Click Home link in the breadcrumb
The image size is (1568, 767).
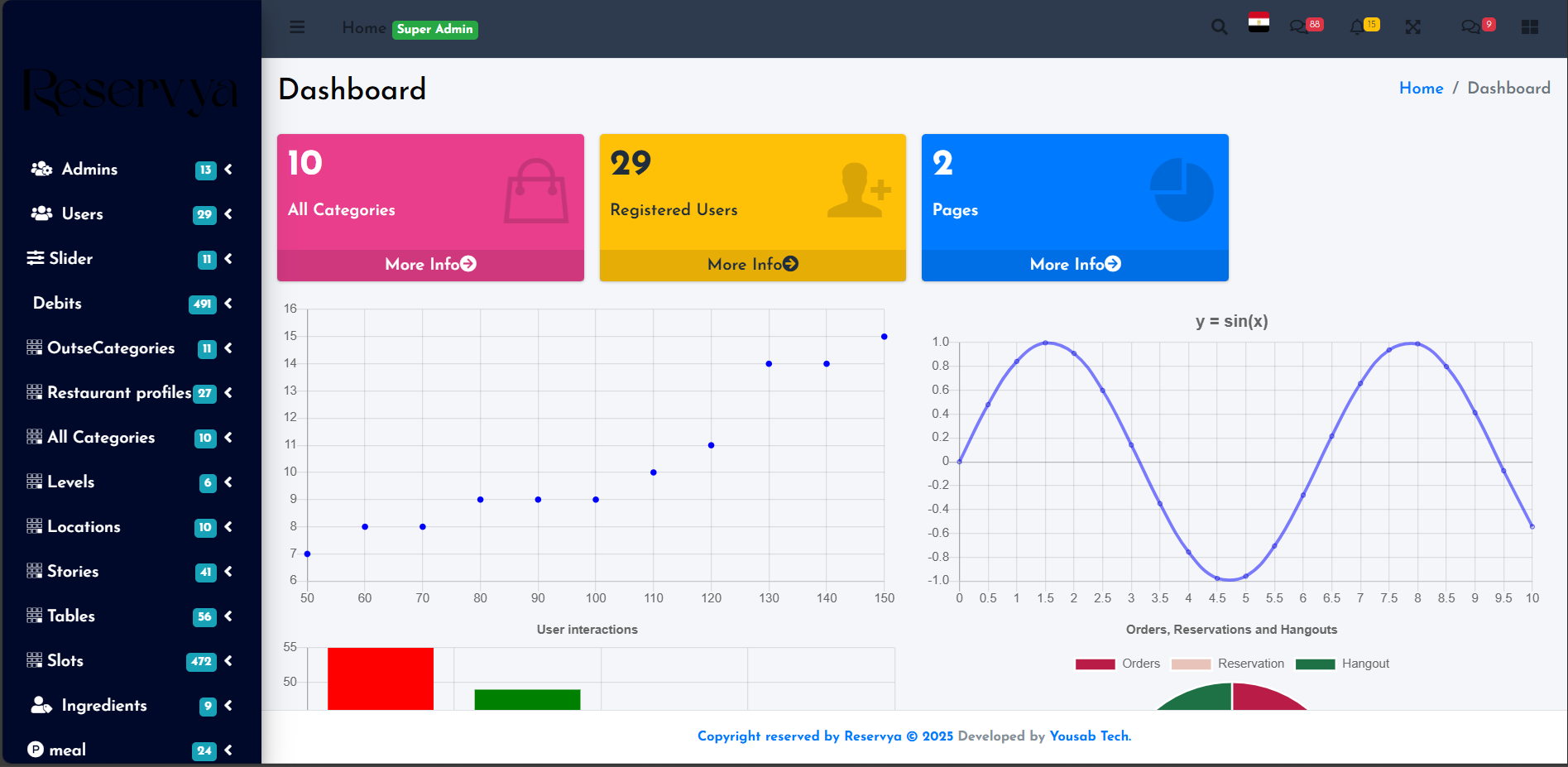[1421, 89]
